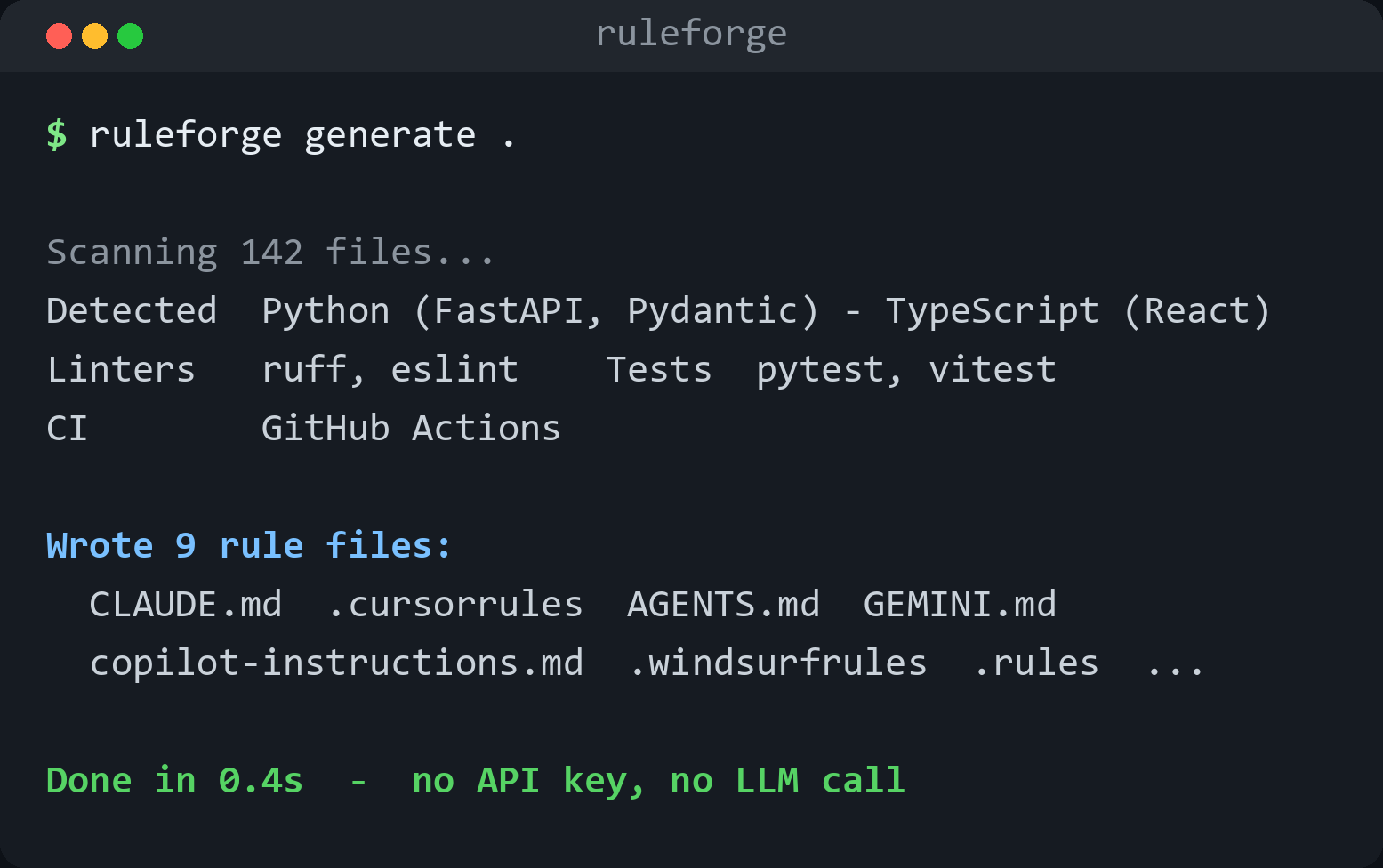Viewport: 1383px width, 868px height.
Task: Click the .rules file name
Action: click(x=1037, y=663)
